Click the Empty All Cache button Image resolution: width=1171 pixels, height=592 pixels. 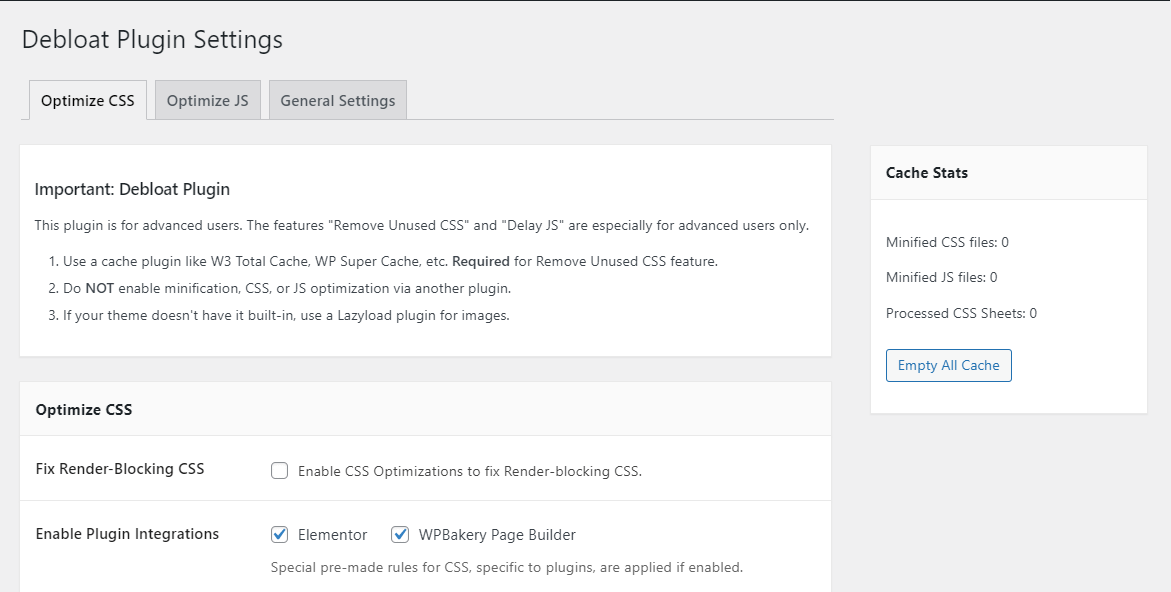(948, 365)
